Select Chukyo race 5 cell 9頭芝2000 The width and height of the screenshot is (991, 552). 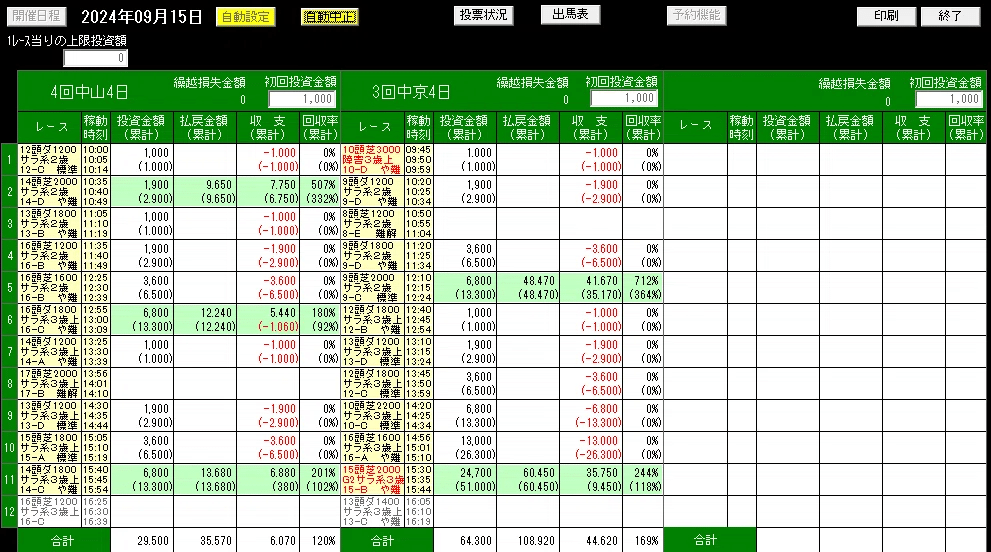[x=372, y=288]
